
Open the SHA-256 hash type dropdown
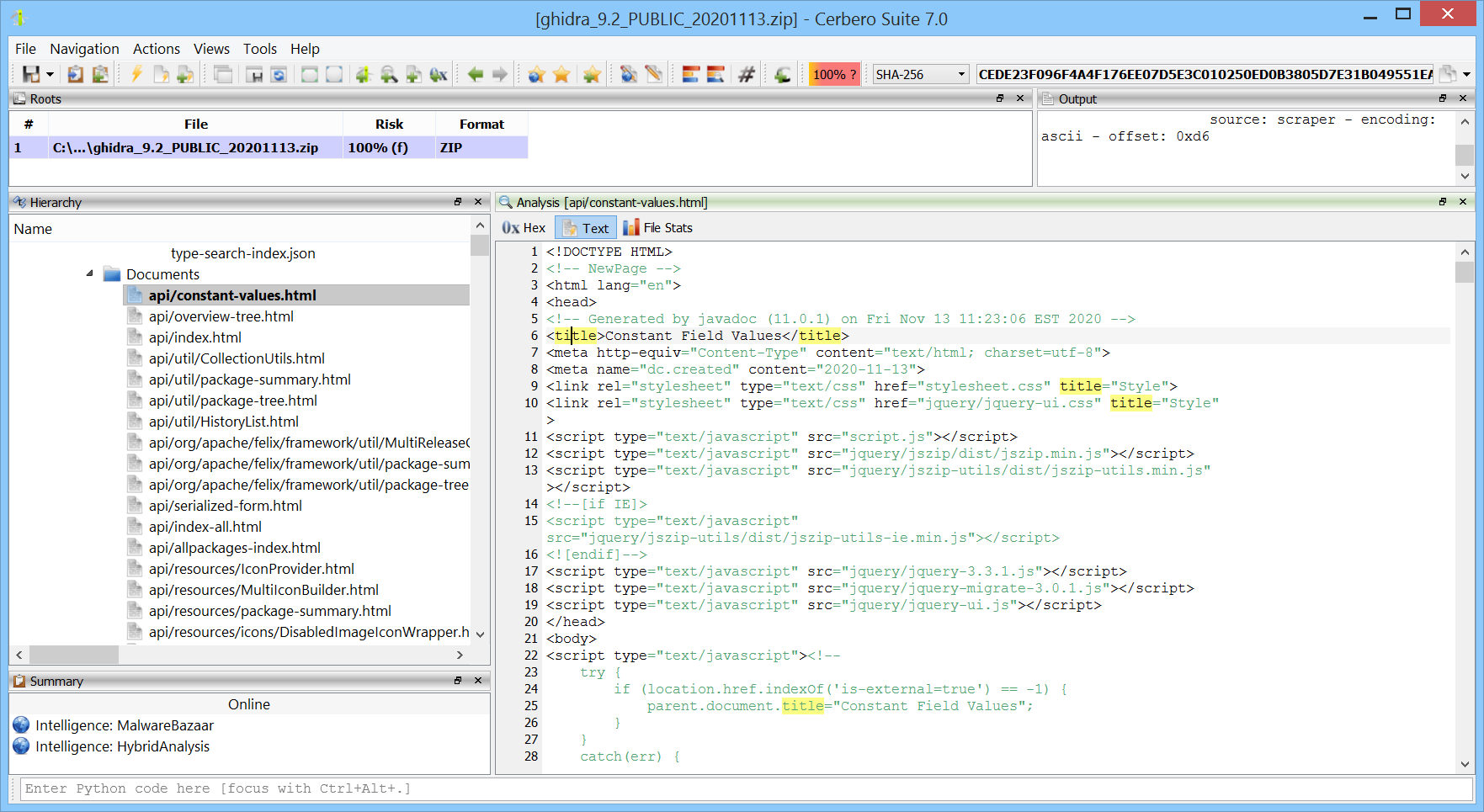pyautogui.click(x=920, y=74)
